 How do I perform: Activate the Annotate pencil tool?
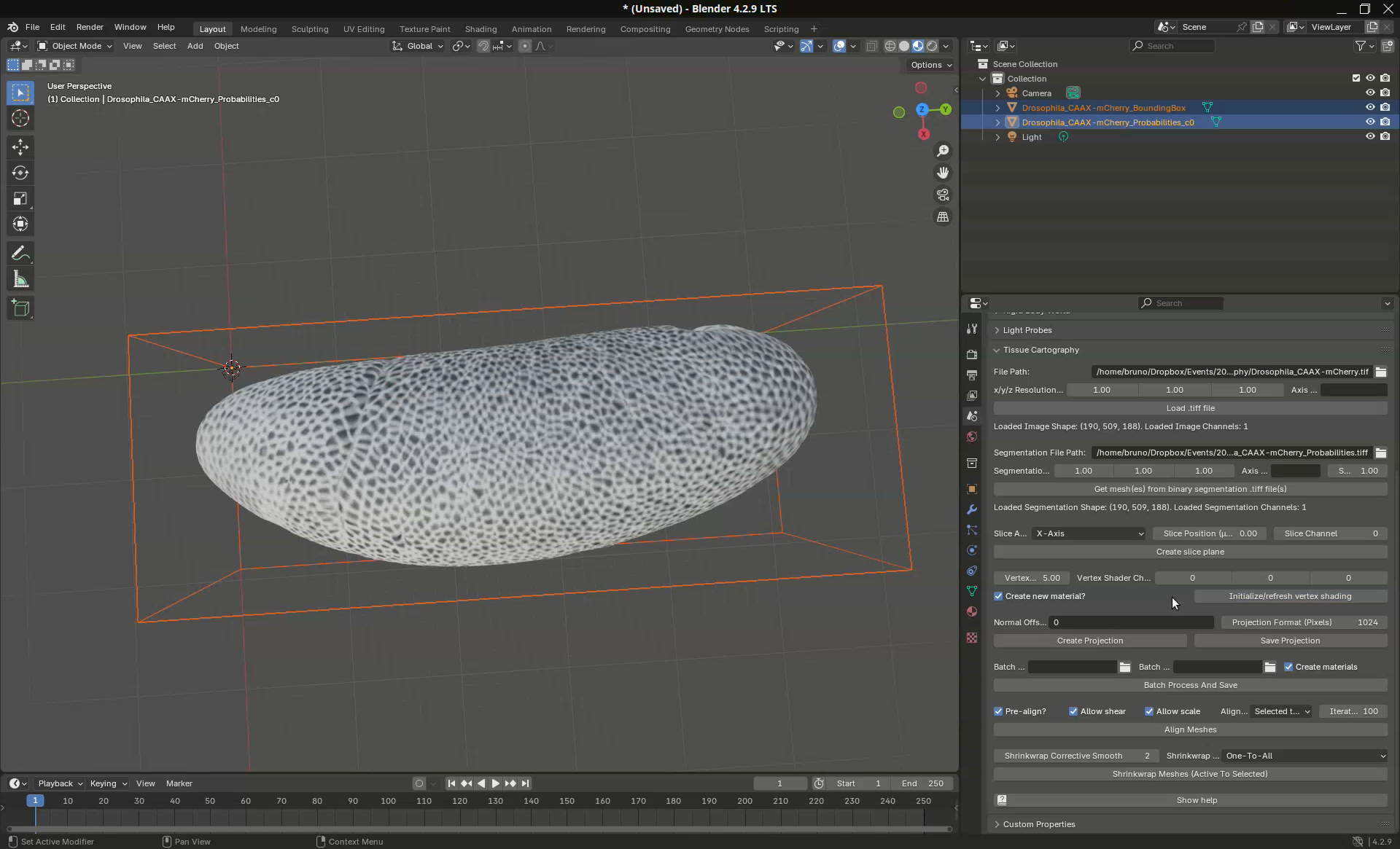(20, 254)
